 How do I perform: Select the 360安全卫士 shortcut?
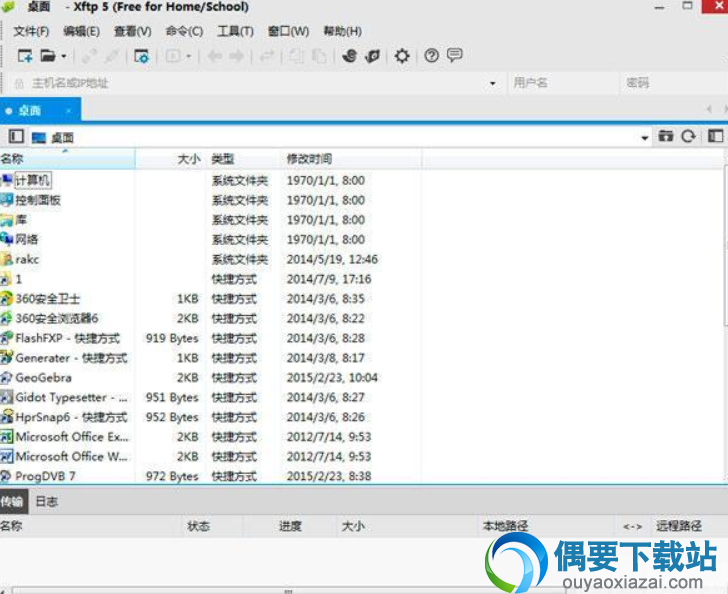point(48,299)
